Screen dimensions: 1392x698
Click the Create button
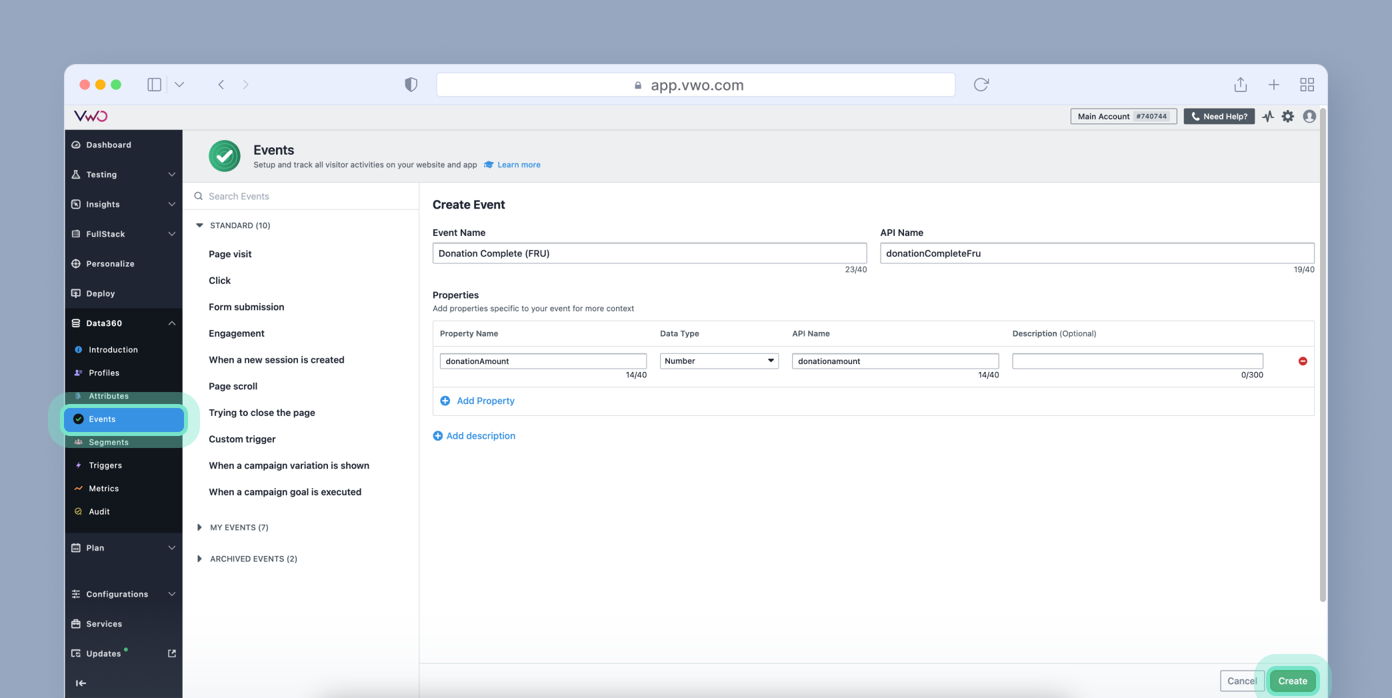(1292, 680)
